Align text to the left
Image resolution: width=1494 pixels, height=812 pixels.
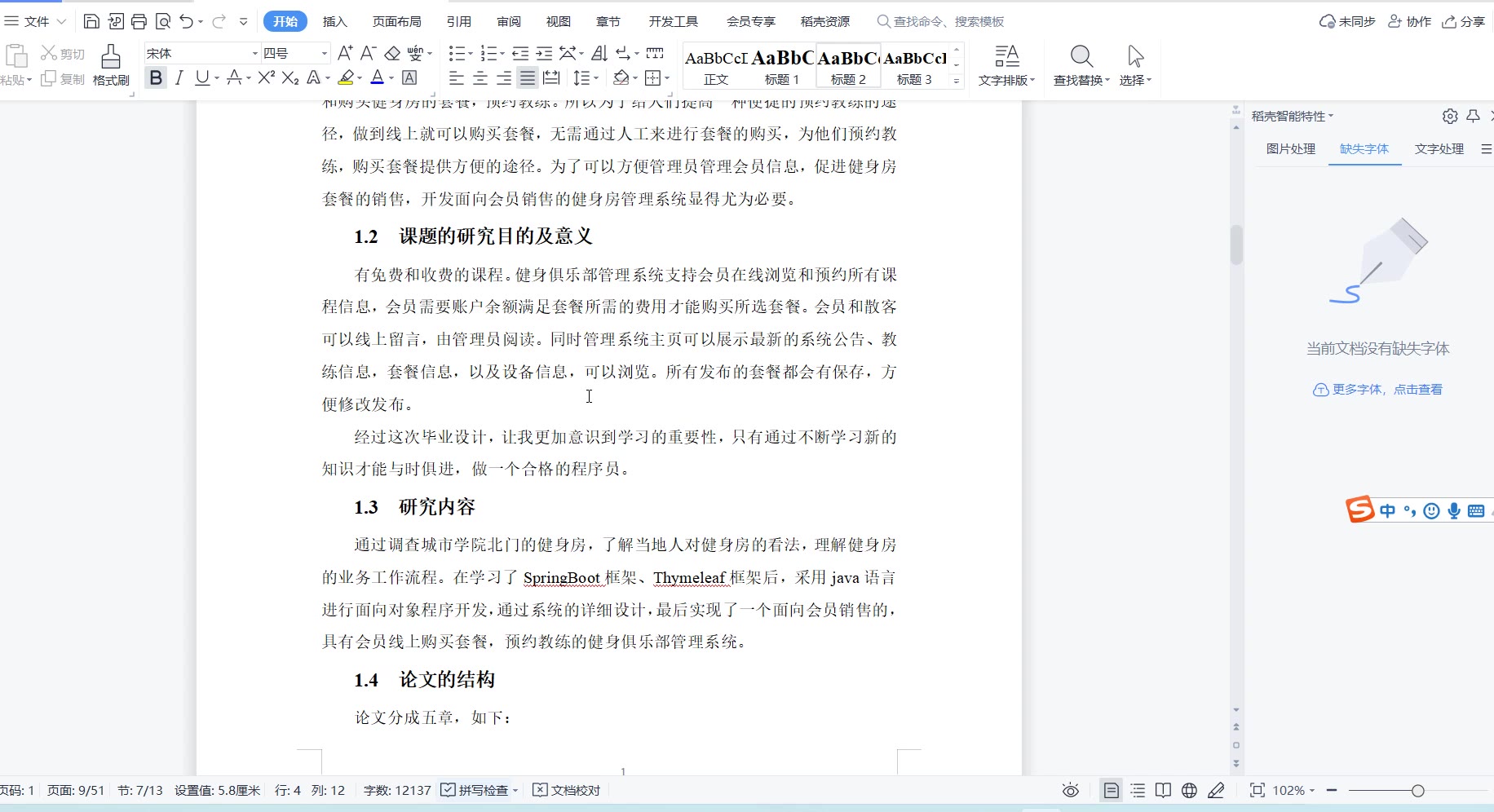pos(457,77)
